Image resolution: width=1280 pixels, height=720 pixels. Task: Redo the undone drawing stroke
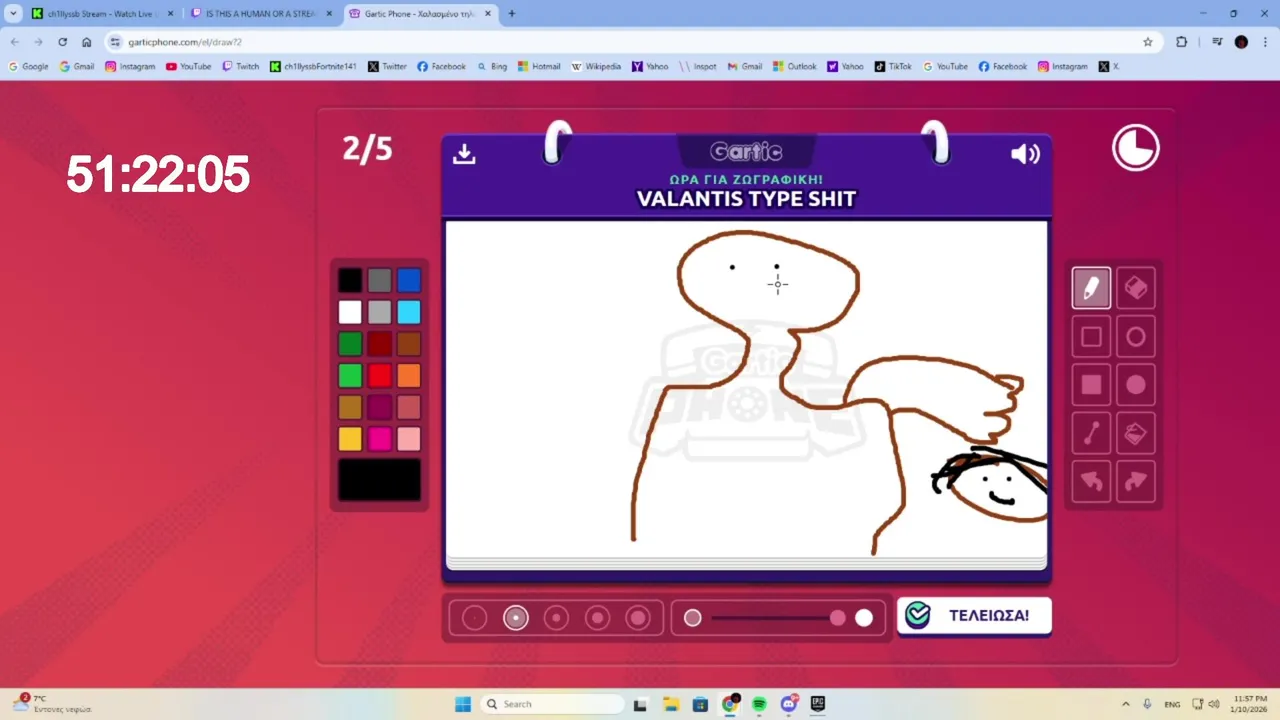coord(1136,482)
